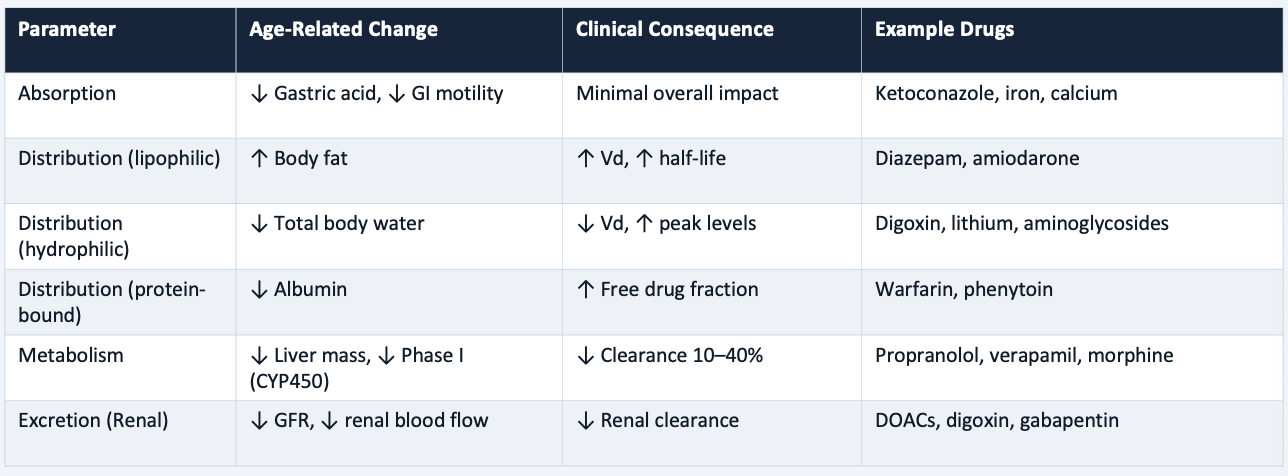This screenshot has height=476, width=1288.
Task: Click the Distribution (lipophilic) cell
Action: (119, 158)
